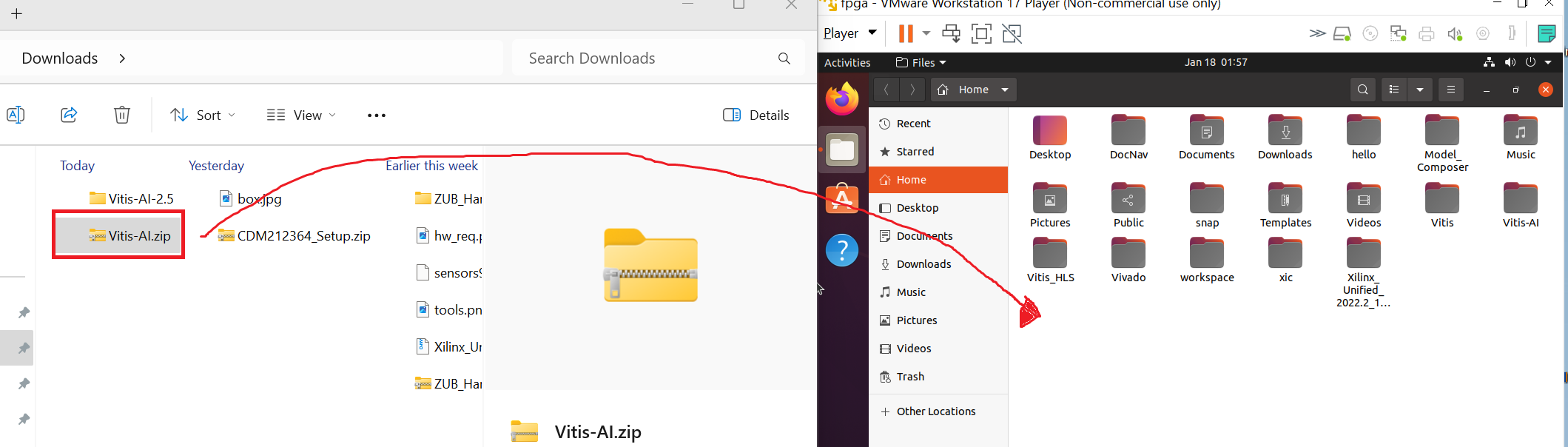This screenshot has width=1568, height=447.
Task: Open the Sort dropdown in Explorer
Action: pyautogui.click(x=203, y=115)
